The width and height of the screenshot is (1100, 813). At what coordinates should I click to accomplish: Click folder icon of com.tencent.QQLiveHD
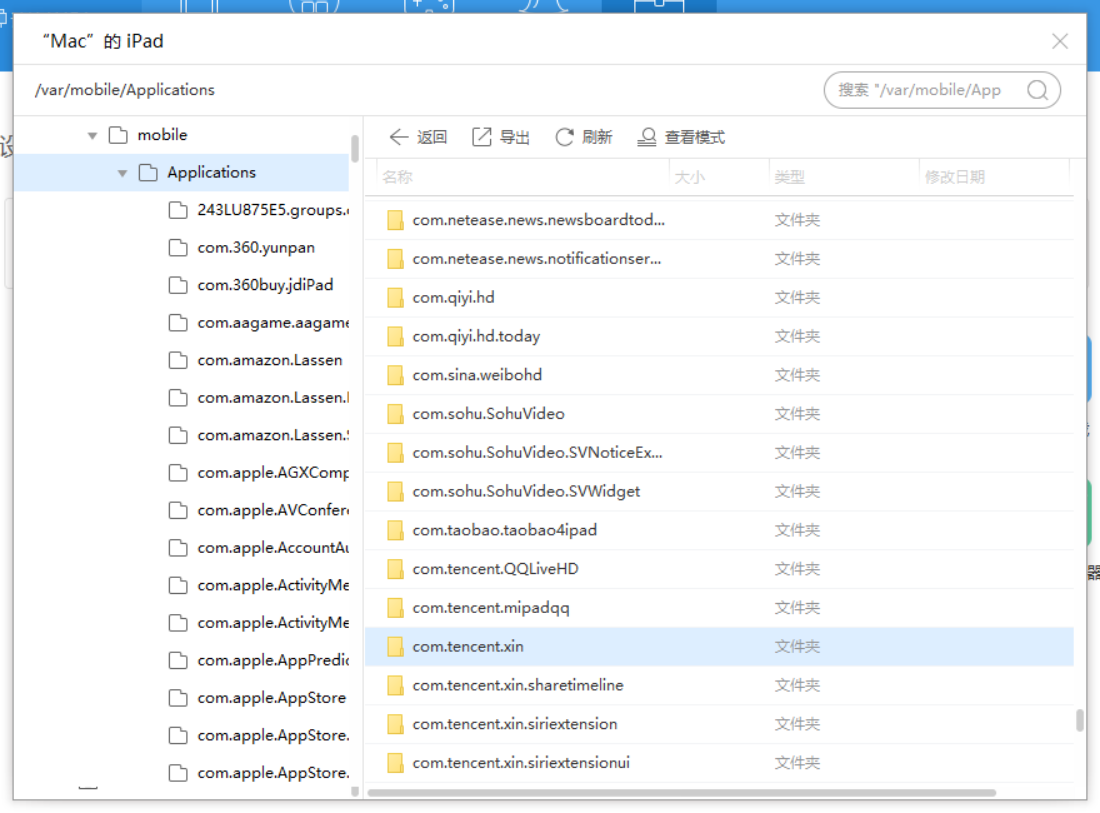point(396,569)
